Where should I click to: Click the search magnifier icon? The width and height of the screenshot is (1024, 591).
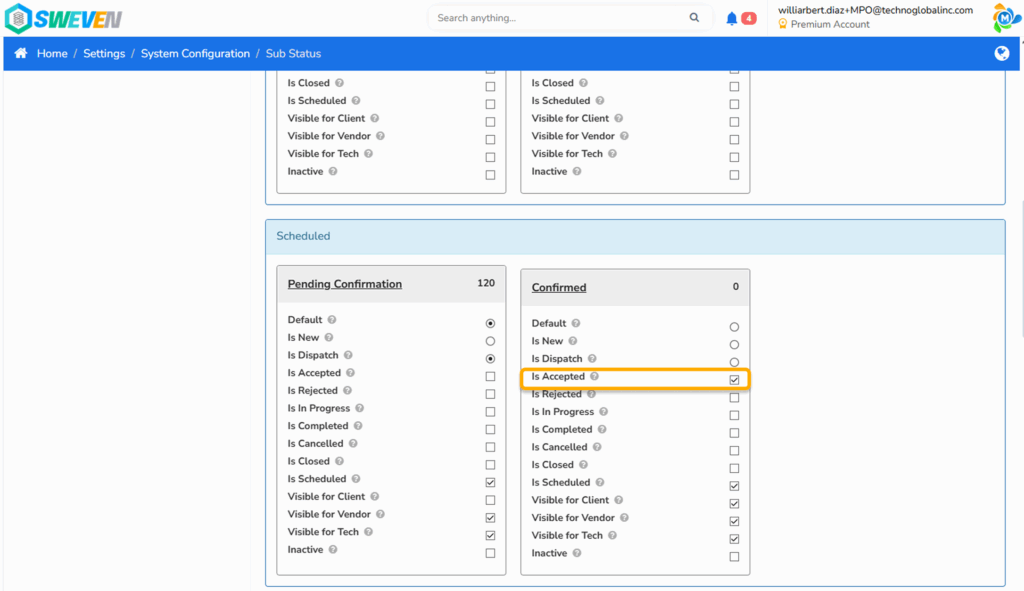(x=694, y=18)
